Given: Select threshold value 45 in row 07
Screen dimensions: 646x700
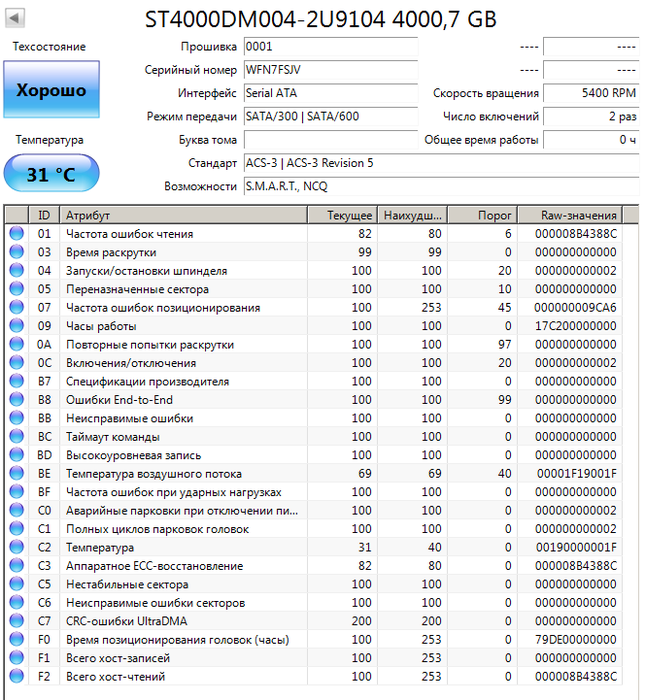Looking at the screenshot, I should click(x=505, y=307).
